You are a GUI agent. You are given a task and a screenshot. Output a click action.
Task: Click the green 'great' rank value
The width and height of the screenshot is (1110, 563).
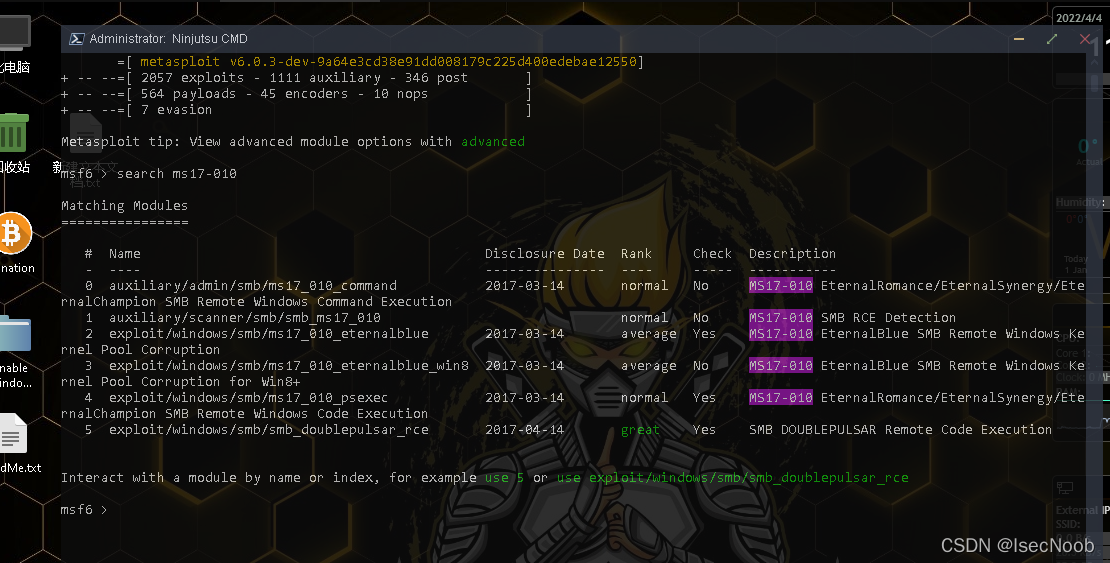coord(640,430)
